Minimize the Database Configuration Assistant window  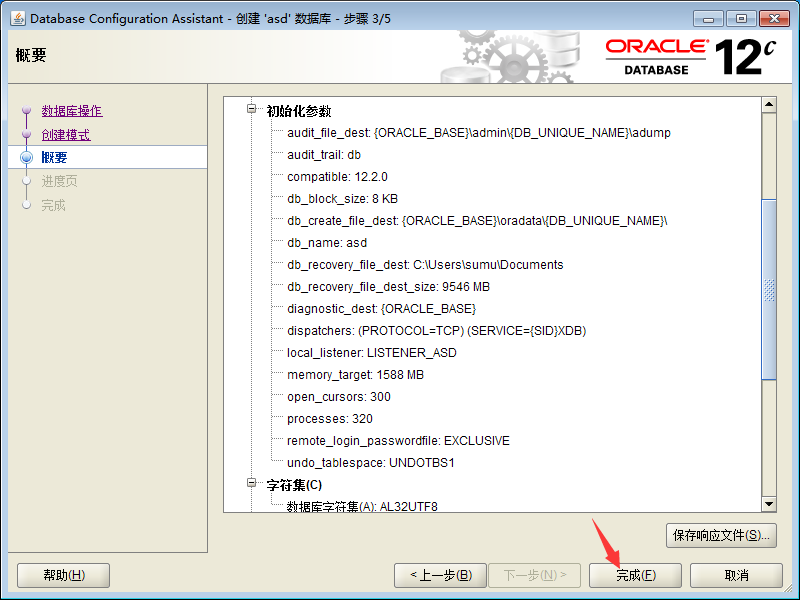(708, 18)
